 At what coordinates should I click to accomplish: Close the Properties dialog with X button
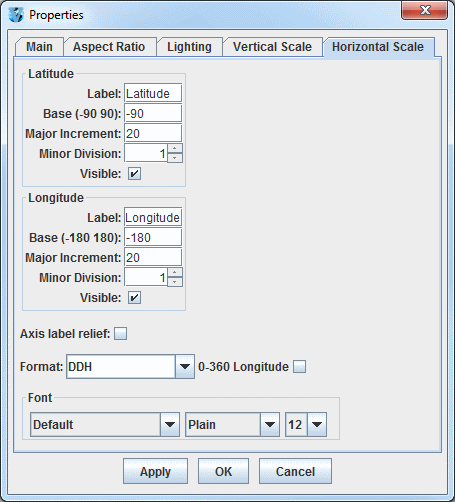click(425, 10)
